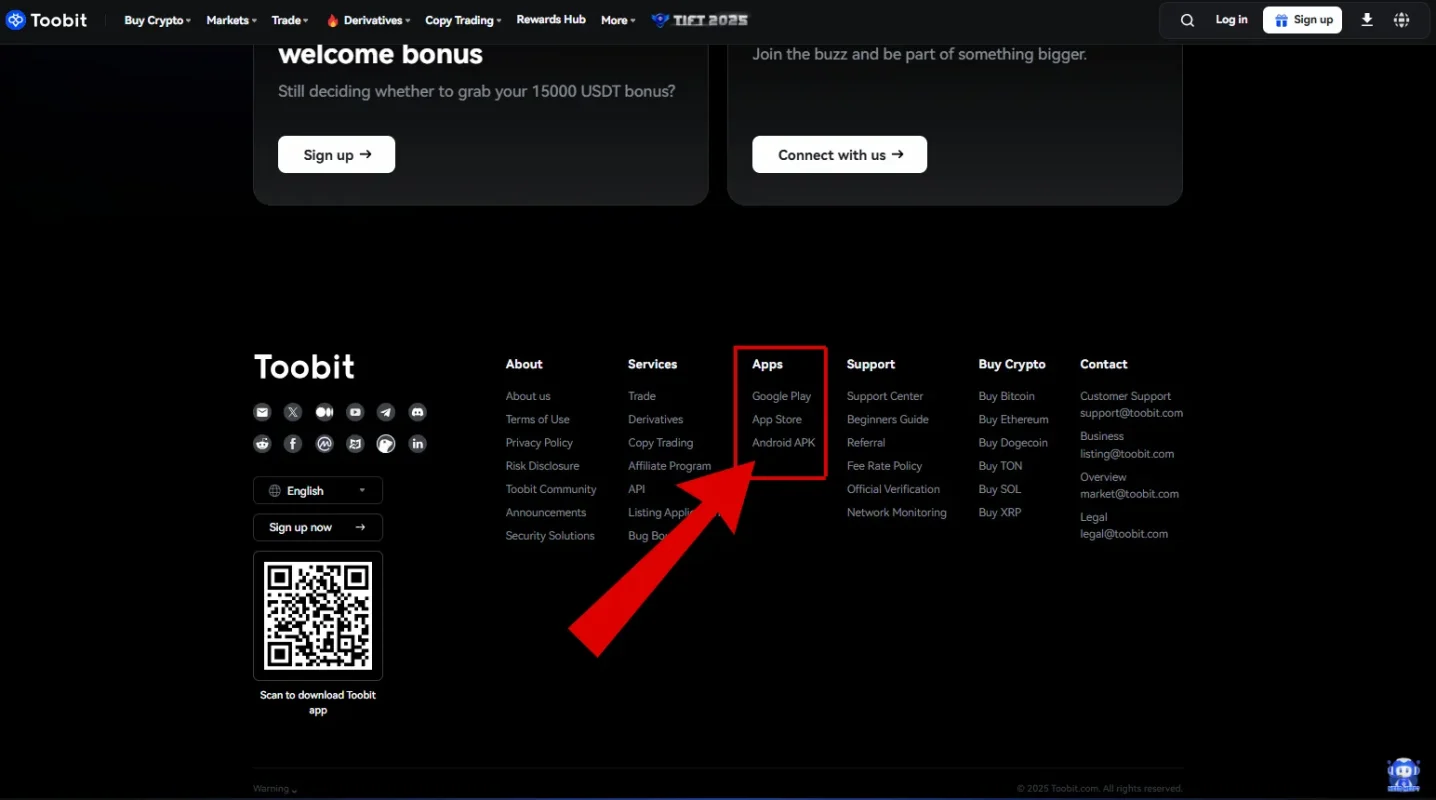
Task: Open the Copy Trading dropdown menu
Action: click(463, 20)
